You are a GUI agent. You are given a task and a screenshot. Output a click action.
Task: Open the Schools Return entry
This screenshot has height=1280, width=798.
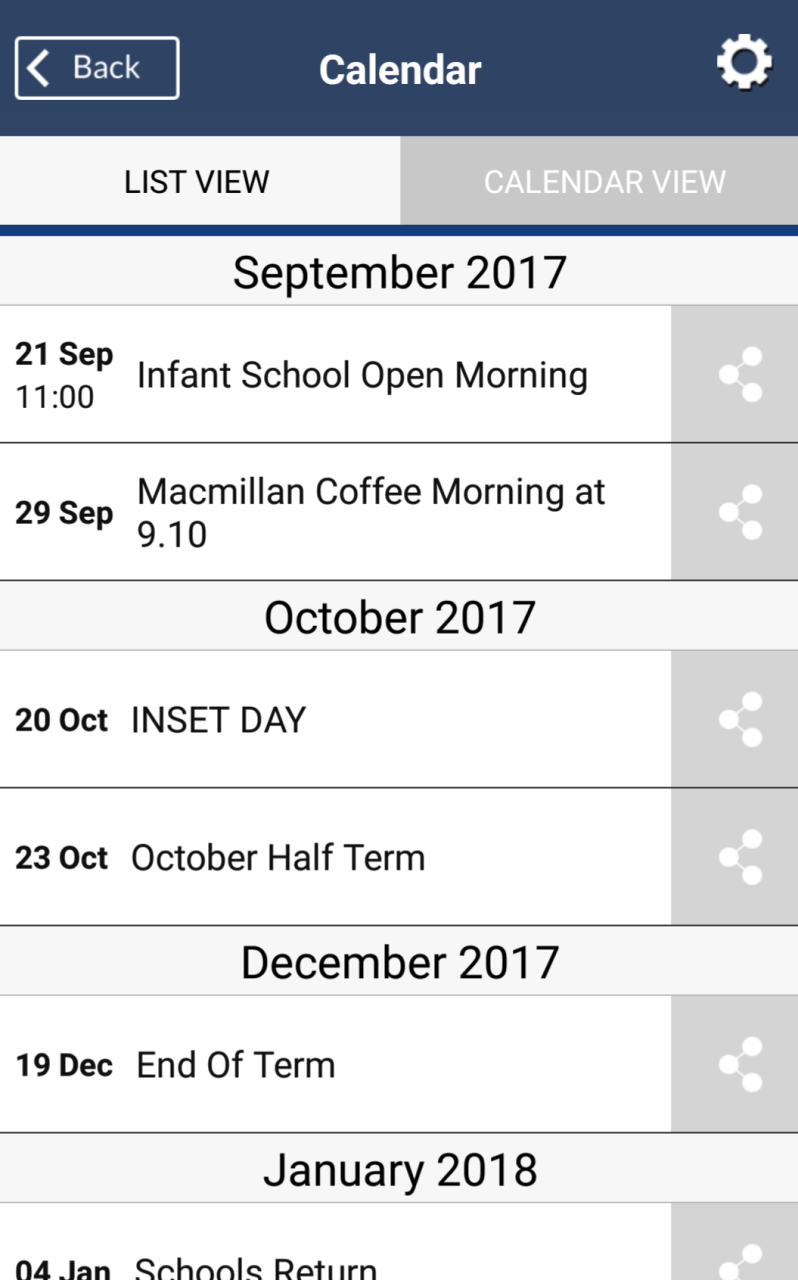pos(335,1242)
